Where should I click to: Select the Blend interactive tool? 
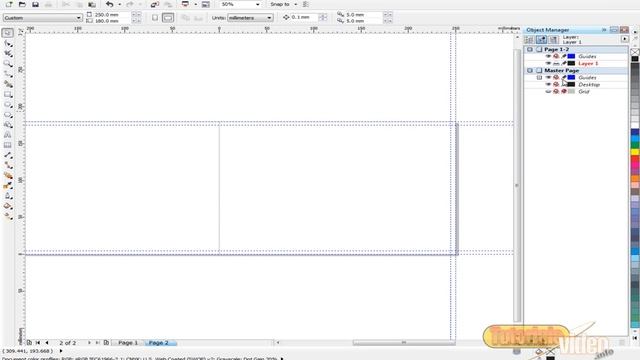8,176
